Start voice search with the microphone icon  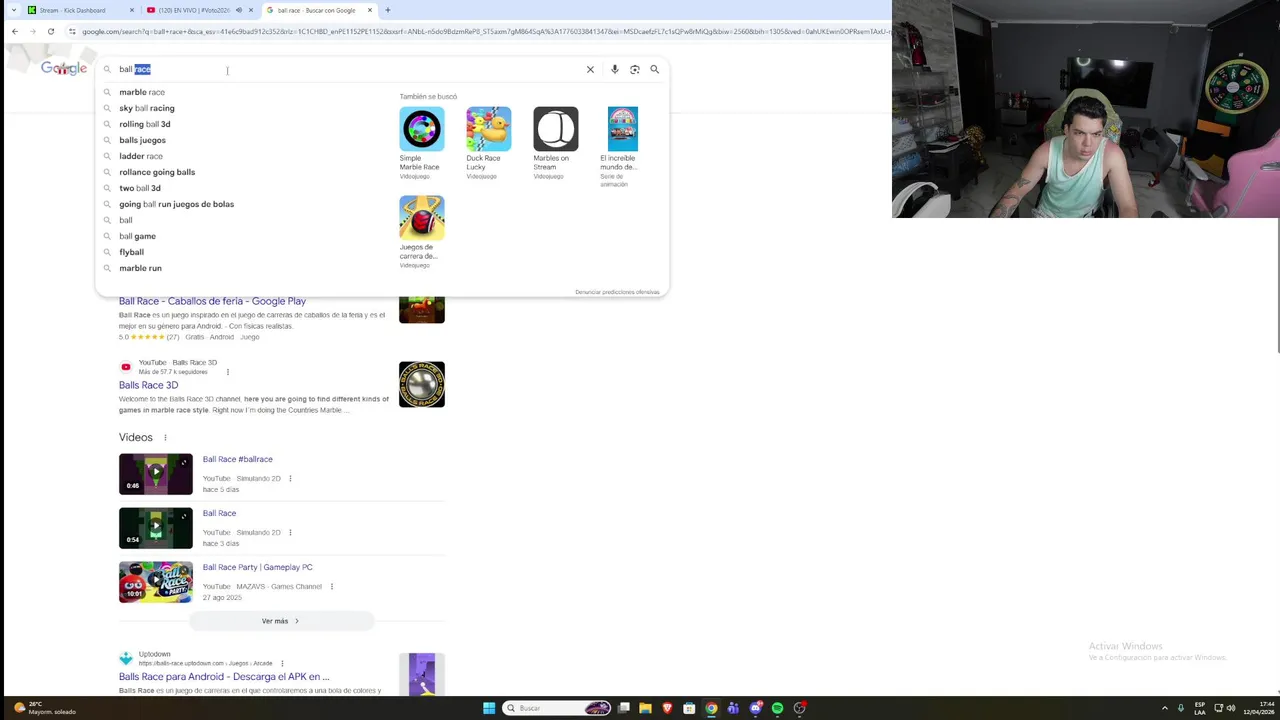614,69
